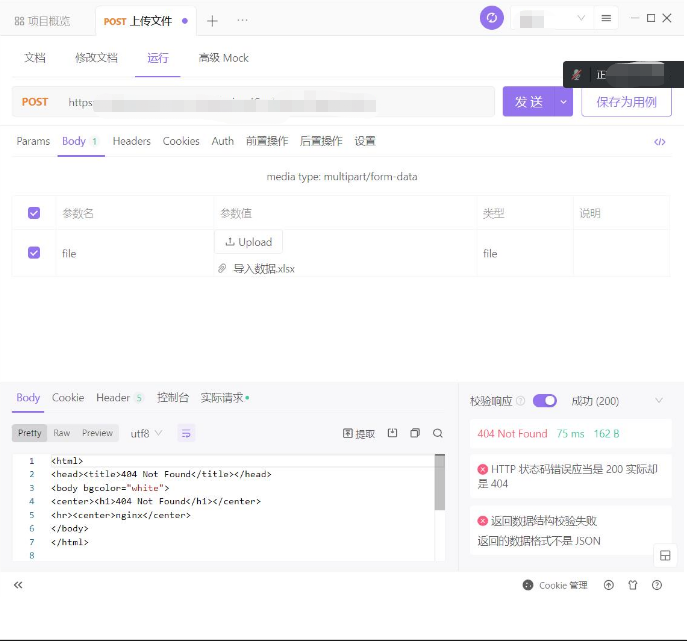
Task: Switch response view to Pretty
Action: (x=29, y=433)
